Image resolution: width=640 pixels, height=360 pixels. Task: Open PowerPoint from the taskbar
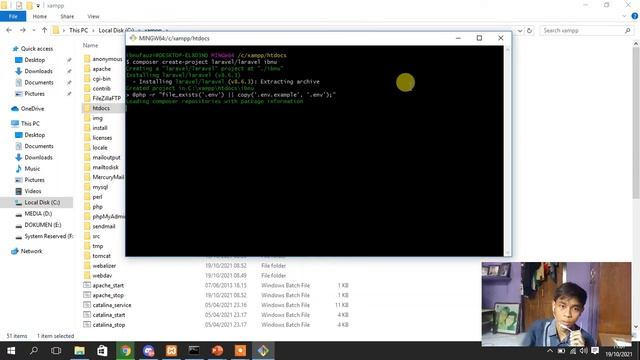point(217,351)
